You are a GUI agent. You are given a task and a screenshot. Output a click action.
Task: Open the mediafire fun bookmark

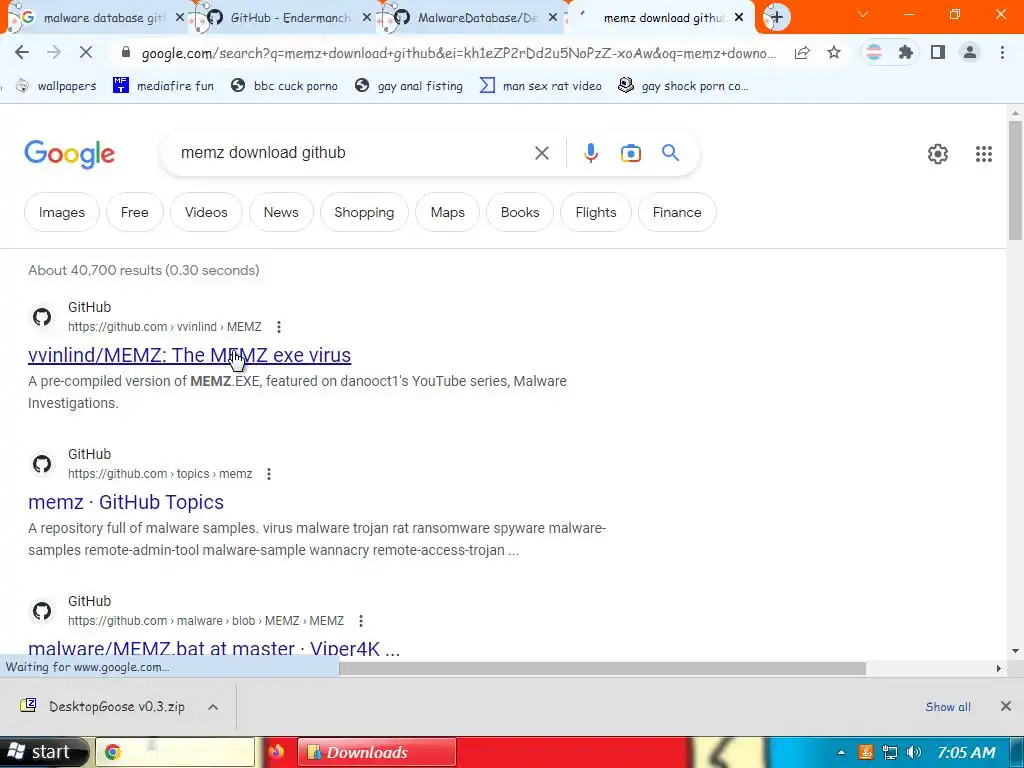click(x=163, y=86)
